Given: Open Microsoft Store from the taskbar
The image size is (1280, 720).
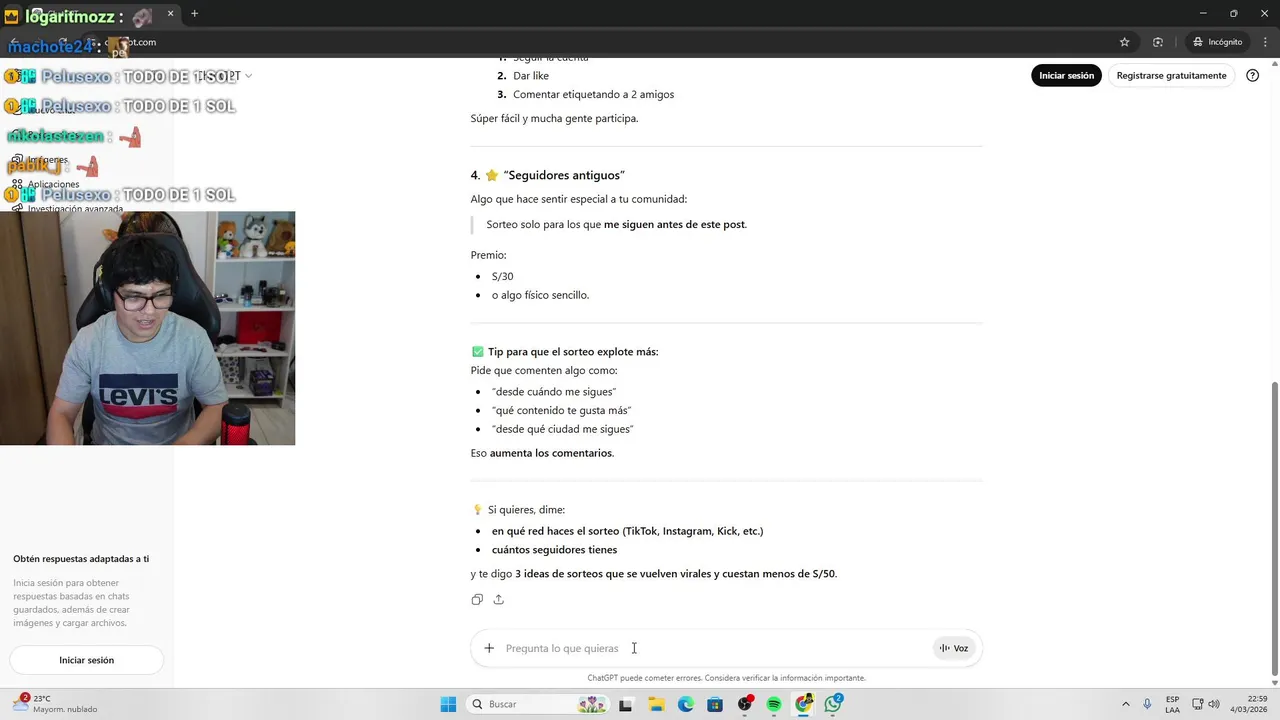Looking at the screenshot, I should [715, 704].
